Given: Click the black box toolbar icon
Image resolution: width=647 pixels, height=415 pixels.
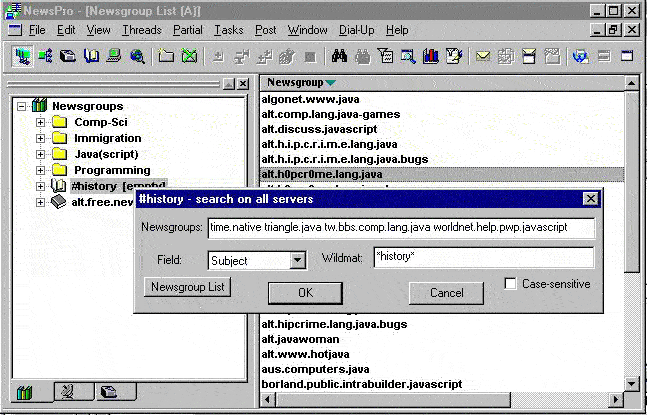Looking at the screenshot, I should pos(68,56).
